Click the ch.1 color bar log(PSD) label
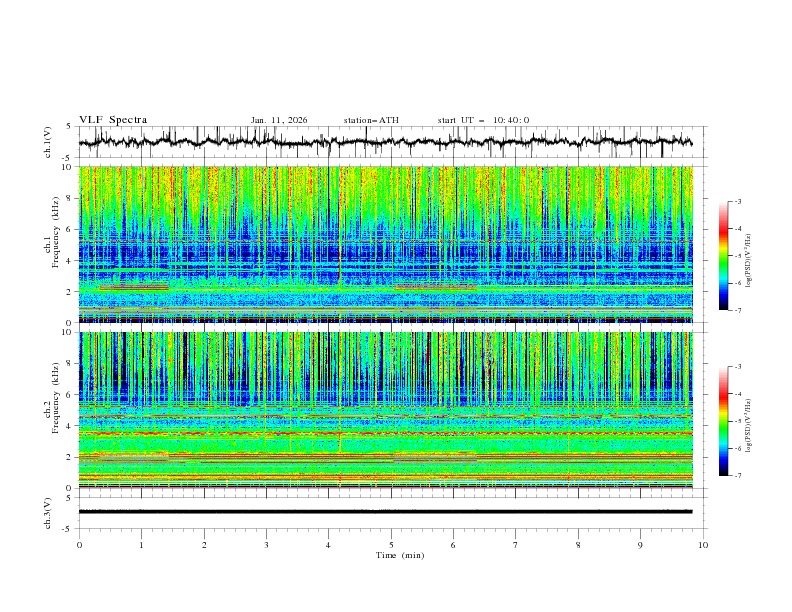The height and width of the screenshot is (612, 792). (748, 261)
